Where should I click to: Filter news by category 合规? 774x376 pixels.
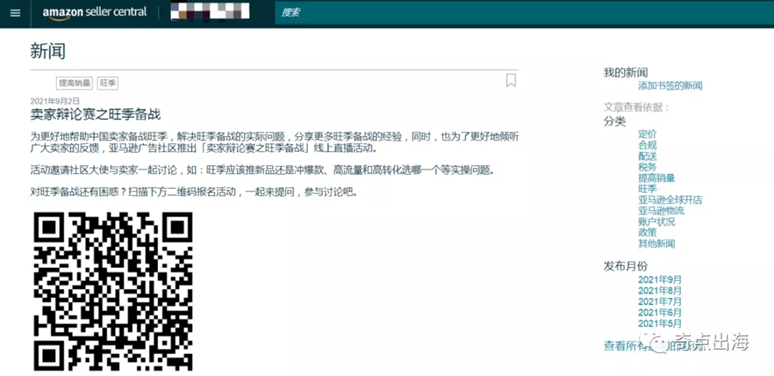[x=647, y=145]
